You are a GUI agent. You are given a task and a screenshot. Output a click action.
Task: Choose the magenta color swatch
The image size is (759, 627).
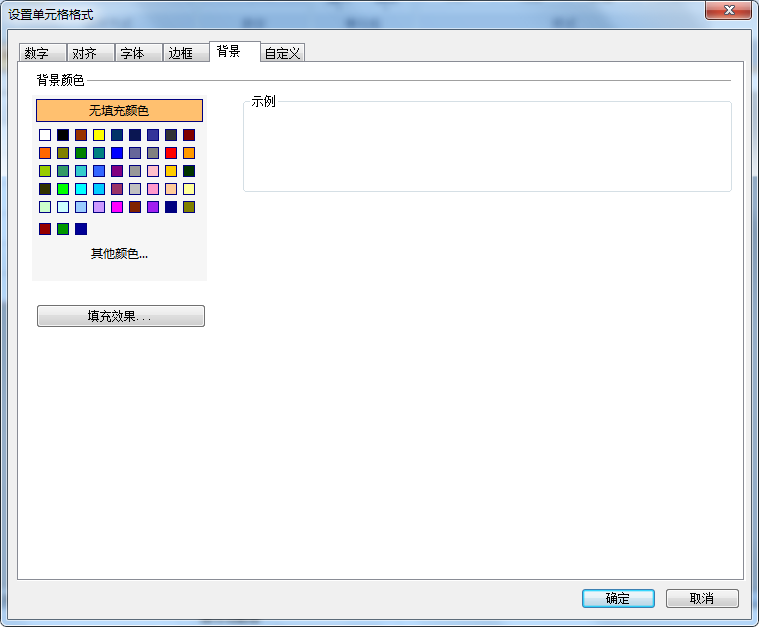point(117,207)
